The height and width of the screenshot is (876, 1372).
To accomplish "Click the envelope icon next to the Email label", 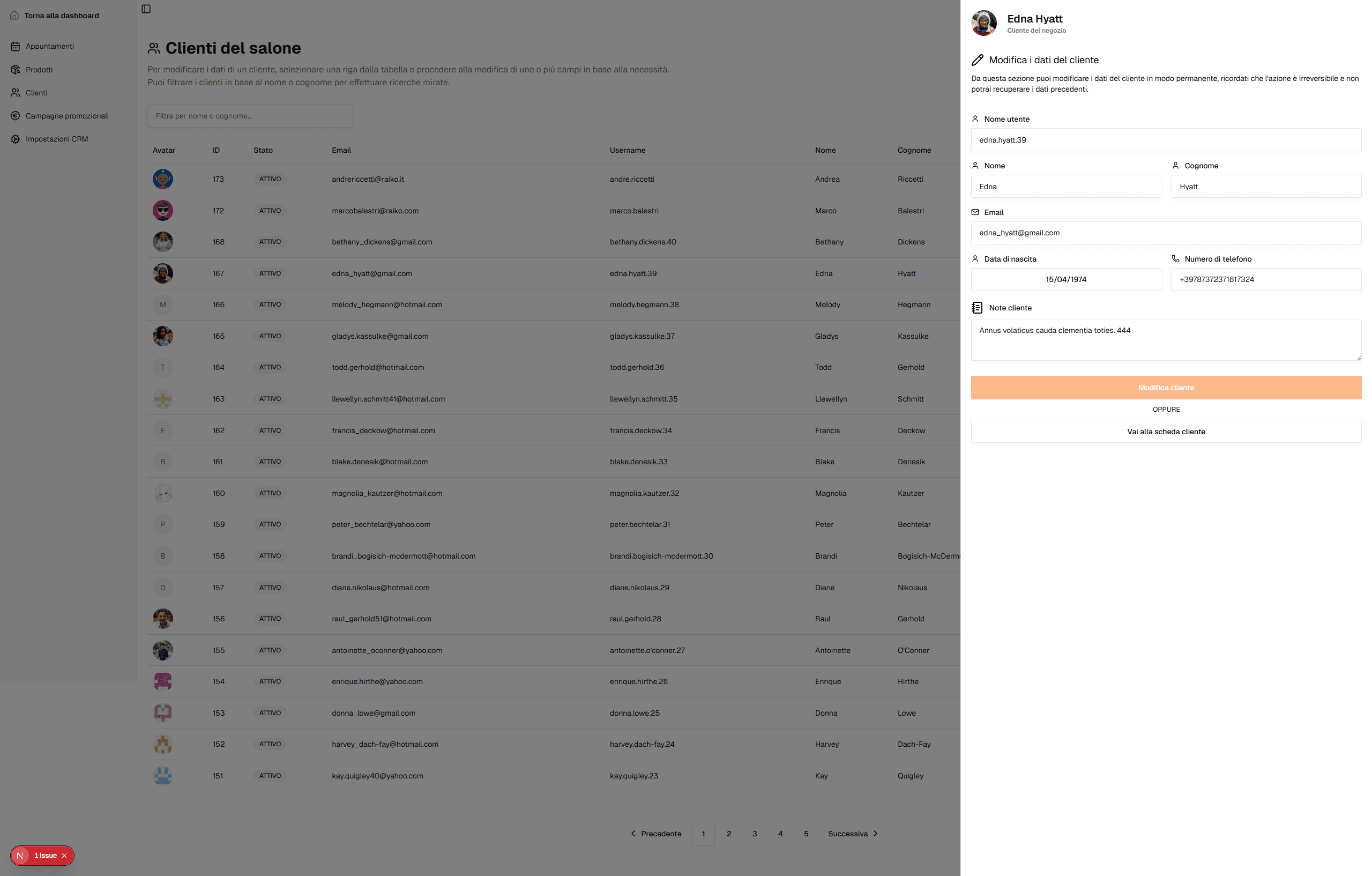I will [x=976, y=211].
